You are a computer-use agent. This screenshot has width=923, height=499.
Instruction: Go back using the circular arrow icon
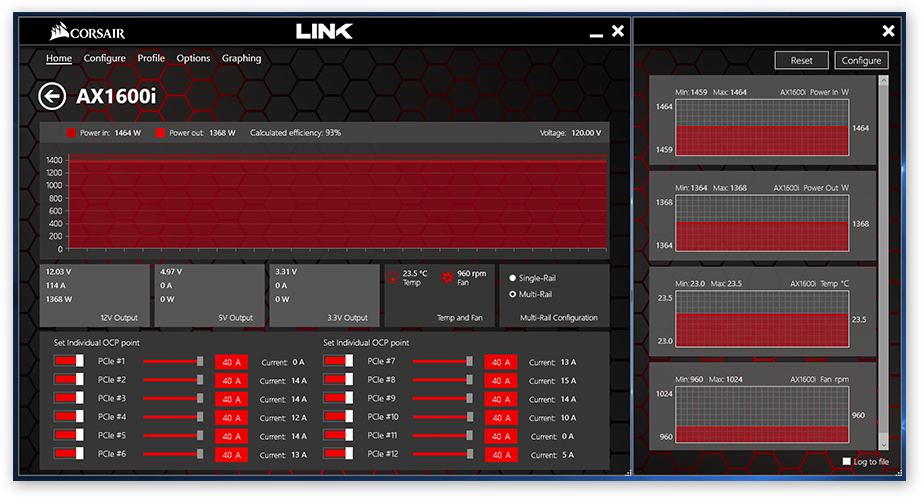(52, 96)
